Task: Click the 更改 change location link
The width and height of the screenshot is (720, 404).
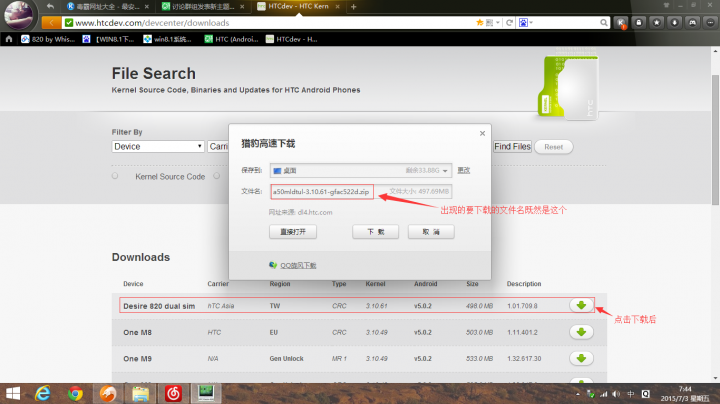Action: (464, 170)
